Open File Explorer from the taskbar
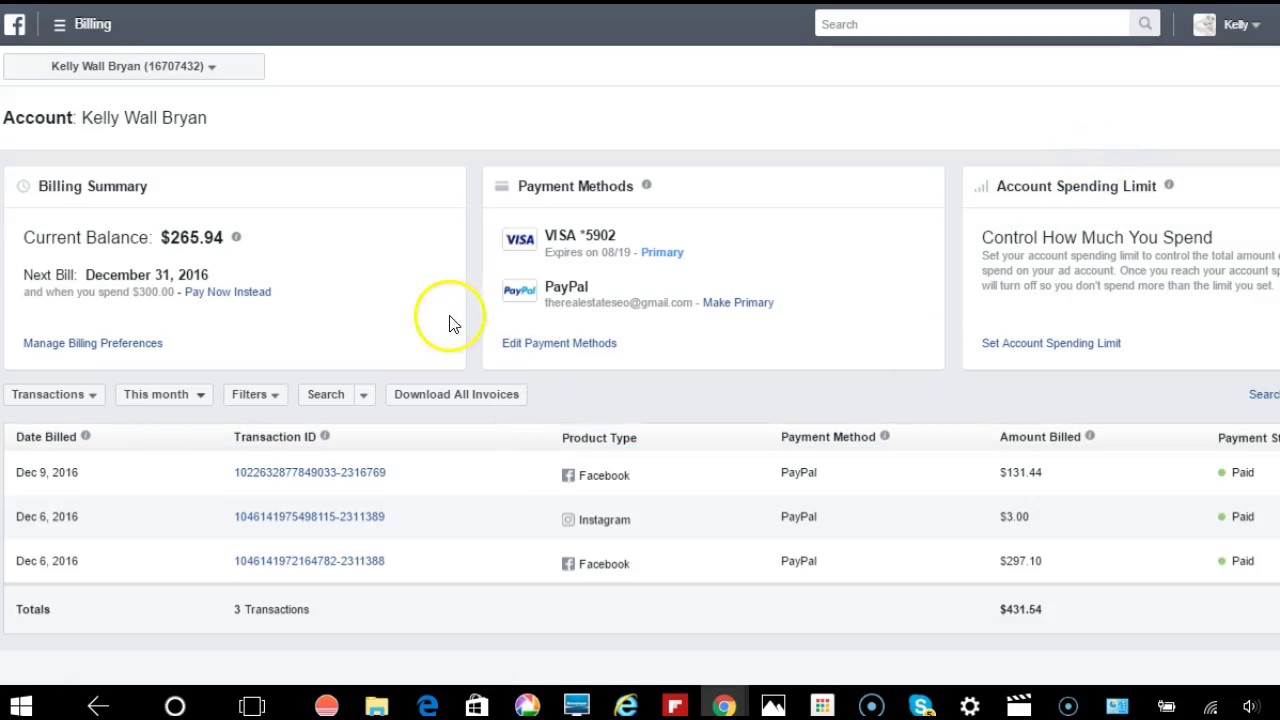1280x720 pixels. pyautogui.click(x=377, y=706)
